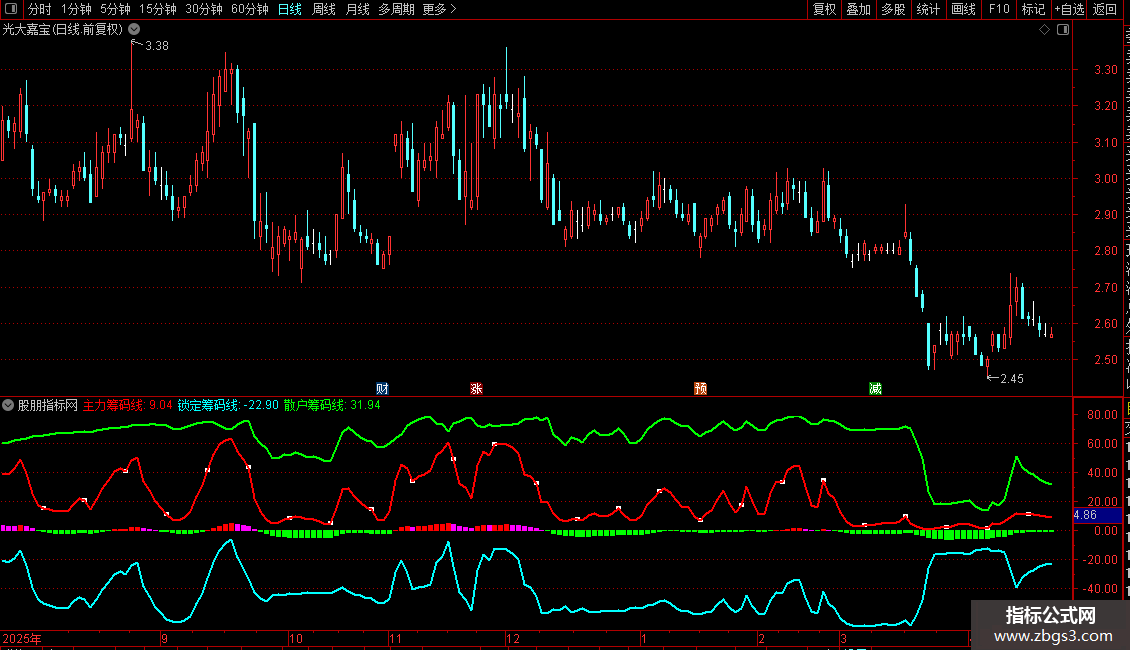Expand the 股朋指标网 indicator menu arrow
The width and height of the screenshot is (1130, 650).
point(9,405)
